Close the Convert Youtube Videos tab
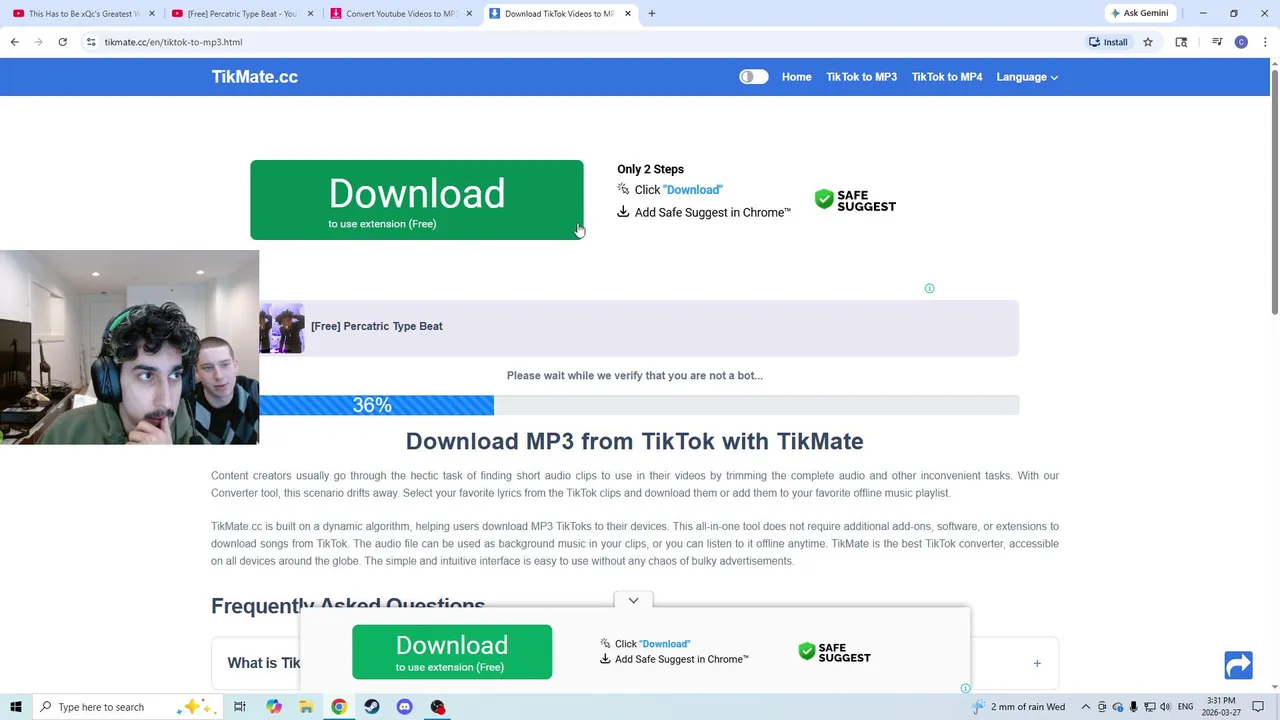The height and width of the screenshot is (720, 1280). [469, 14]
